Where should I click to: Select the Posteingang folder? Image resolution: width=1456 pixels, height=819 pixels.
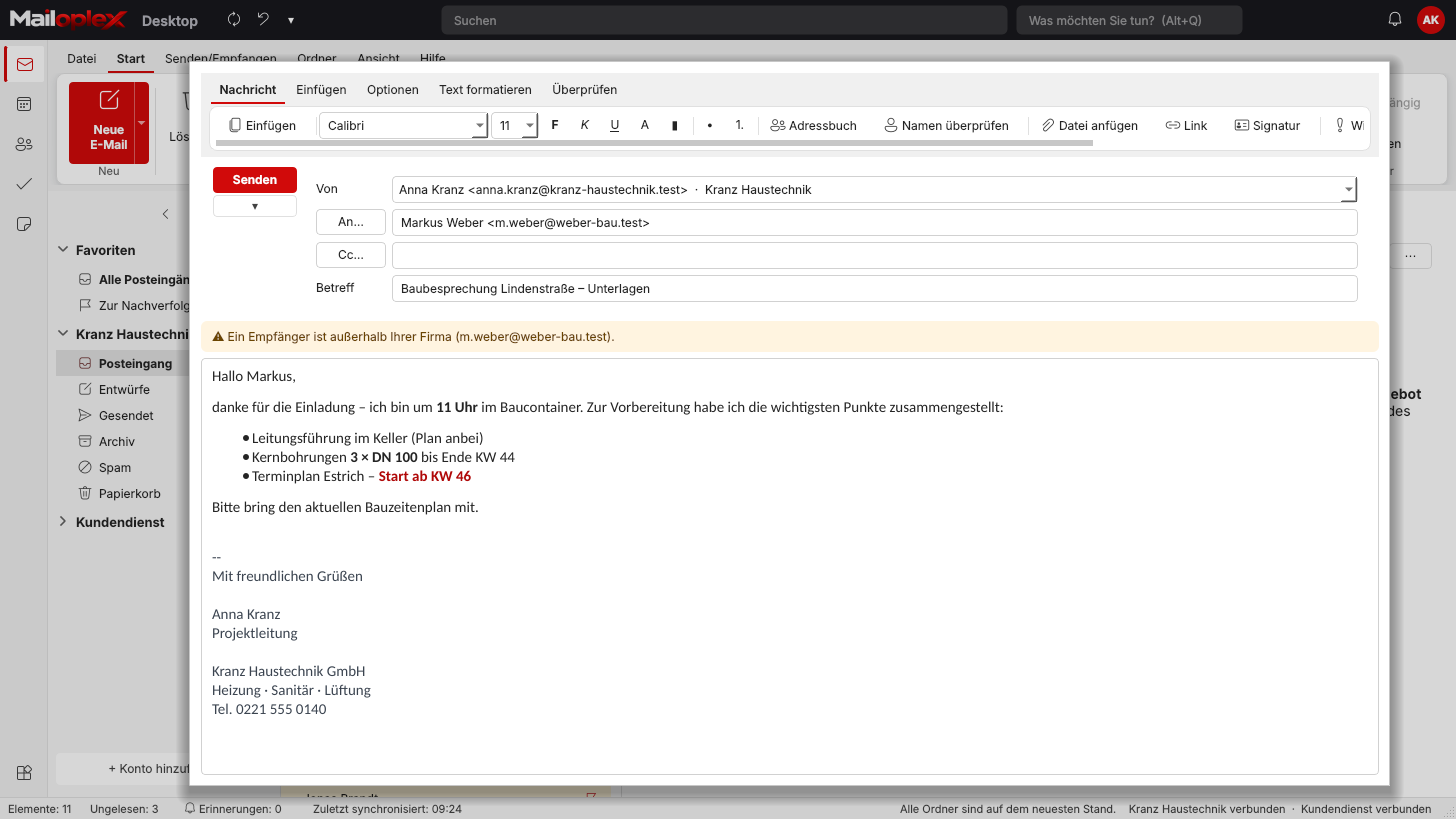tap(123, 363)
